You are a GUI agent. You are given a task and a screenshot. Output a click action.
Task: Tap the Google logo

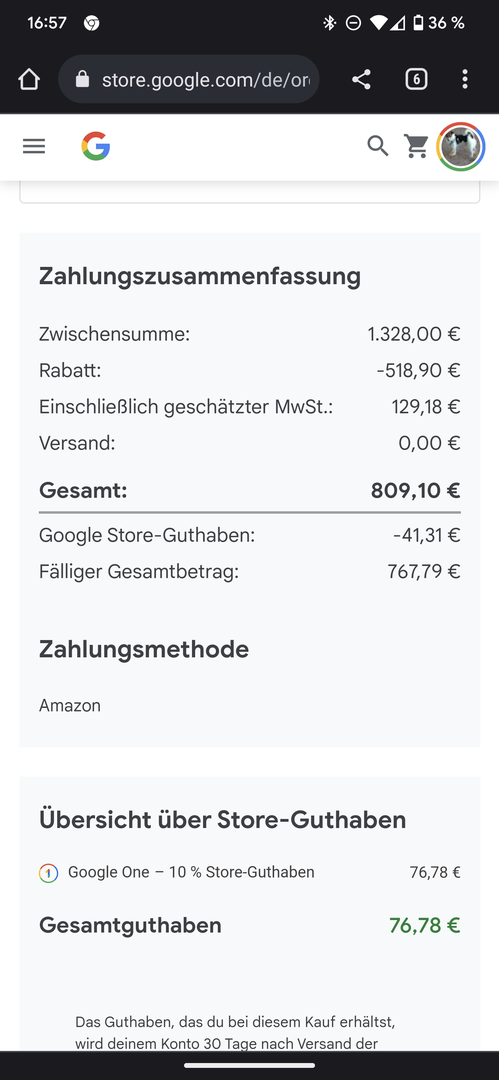pos(96,146)
